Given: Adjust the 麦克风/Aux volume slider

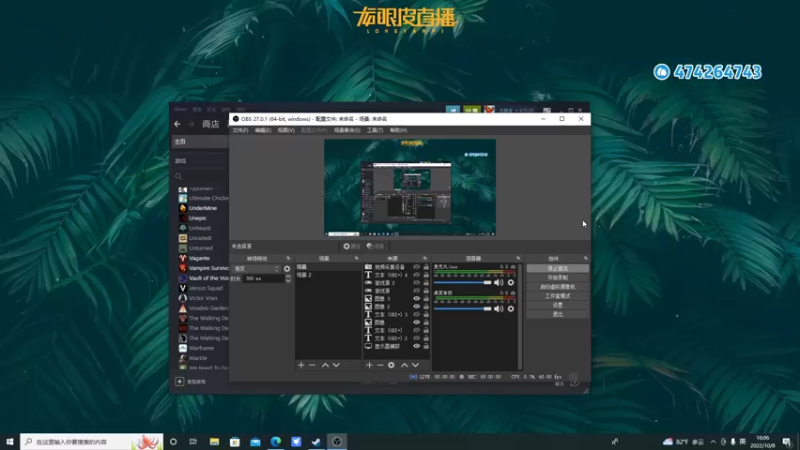Looking at the screenshot, I should pyautogui.click(x=462, y=283).
